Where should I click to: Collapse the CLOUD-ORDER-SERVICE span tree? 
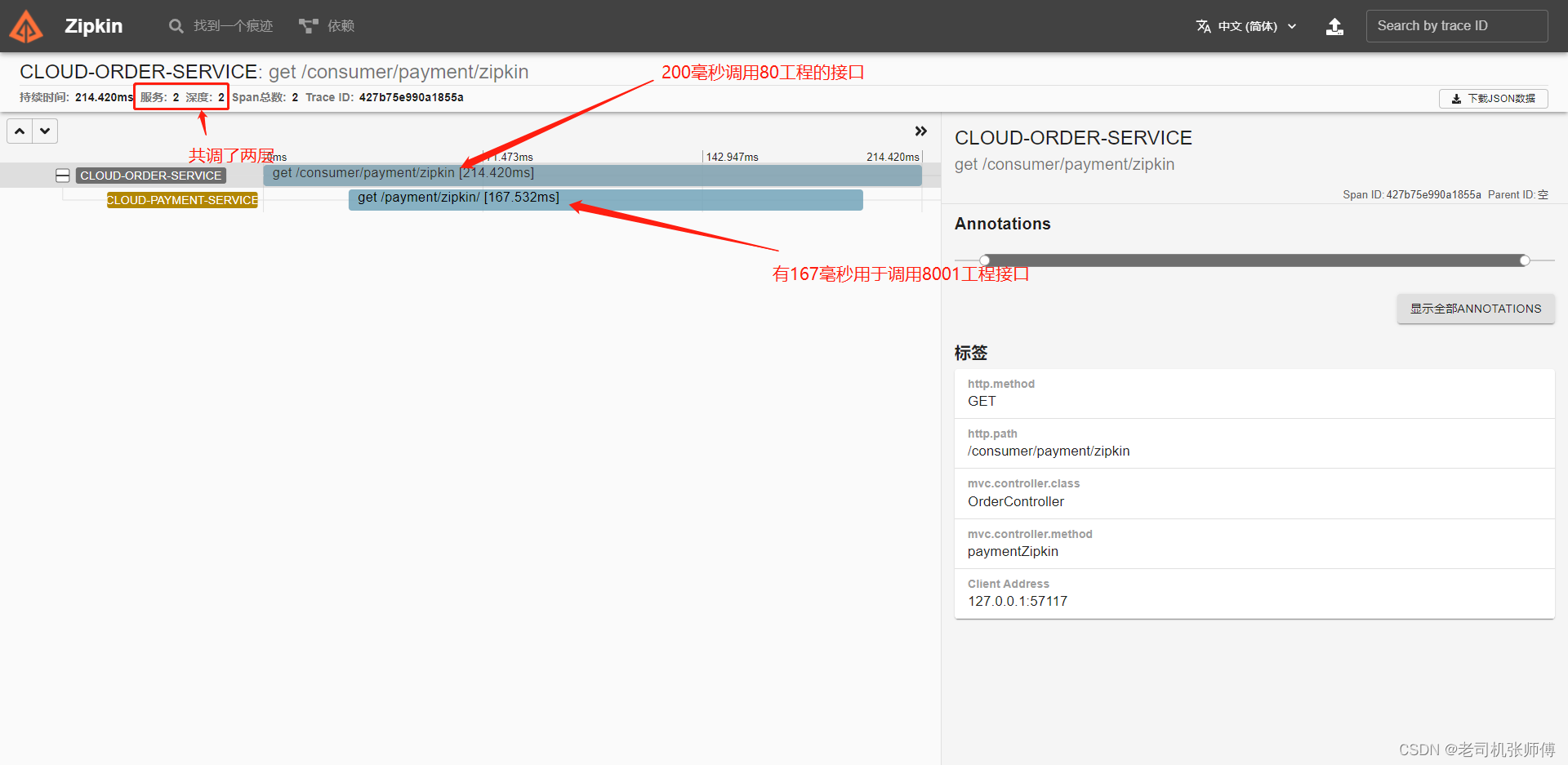62,176
